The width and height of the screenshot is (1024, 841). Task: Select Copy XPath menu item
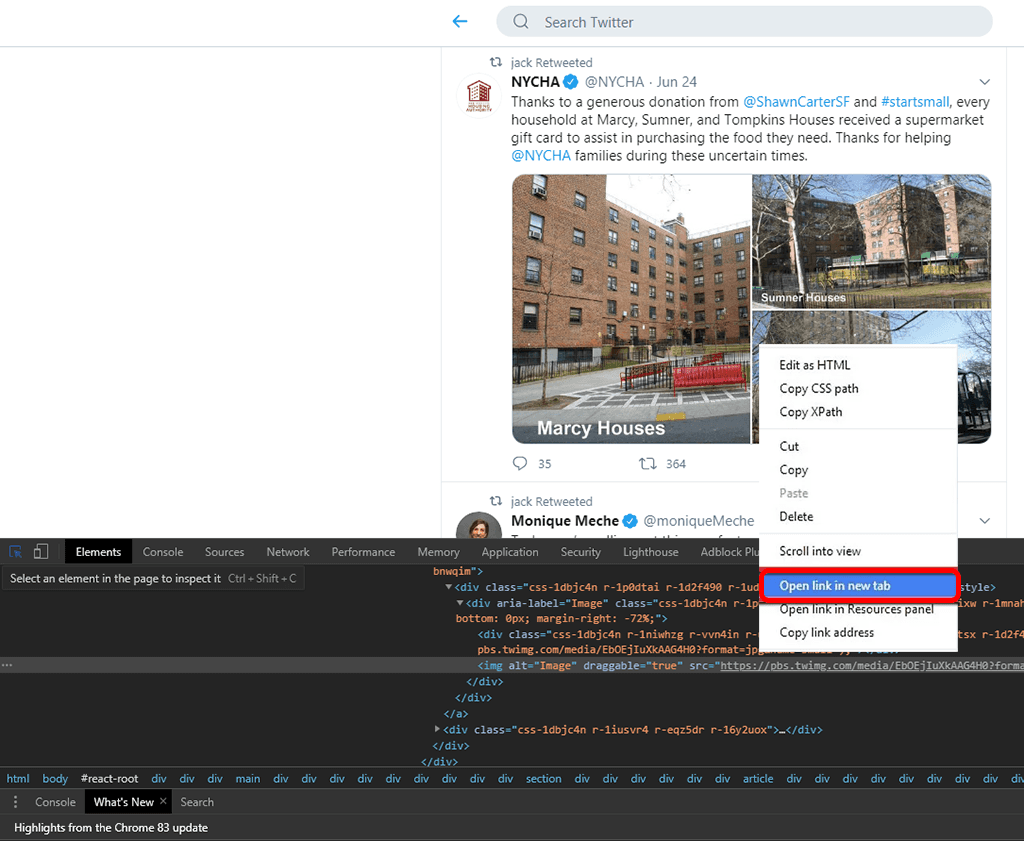click(x=858, y=412)
